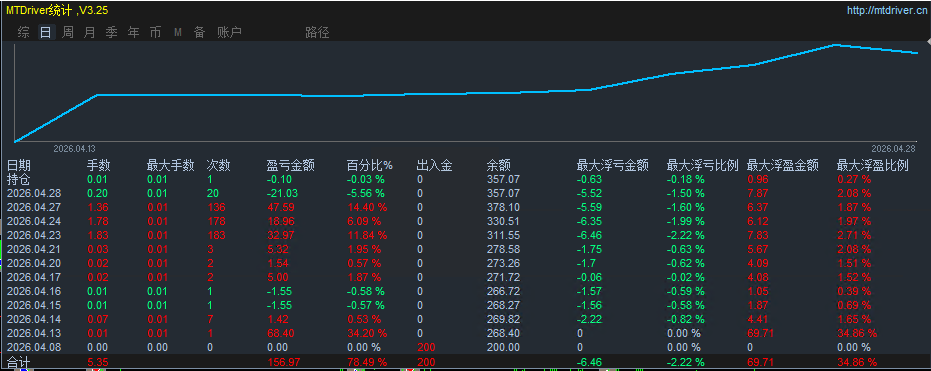Select the 年 yearly tab
The image size is (931, 371).
click(134, 33)
